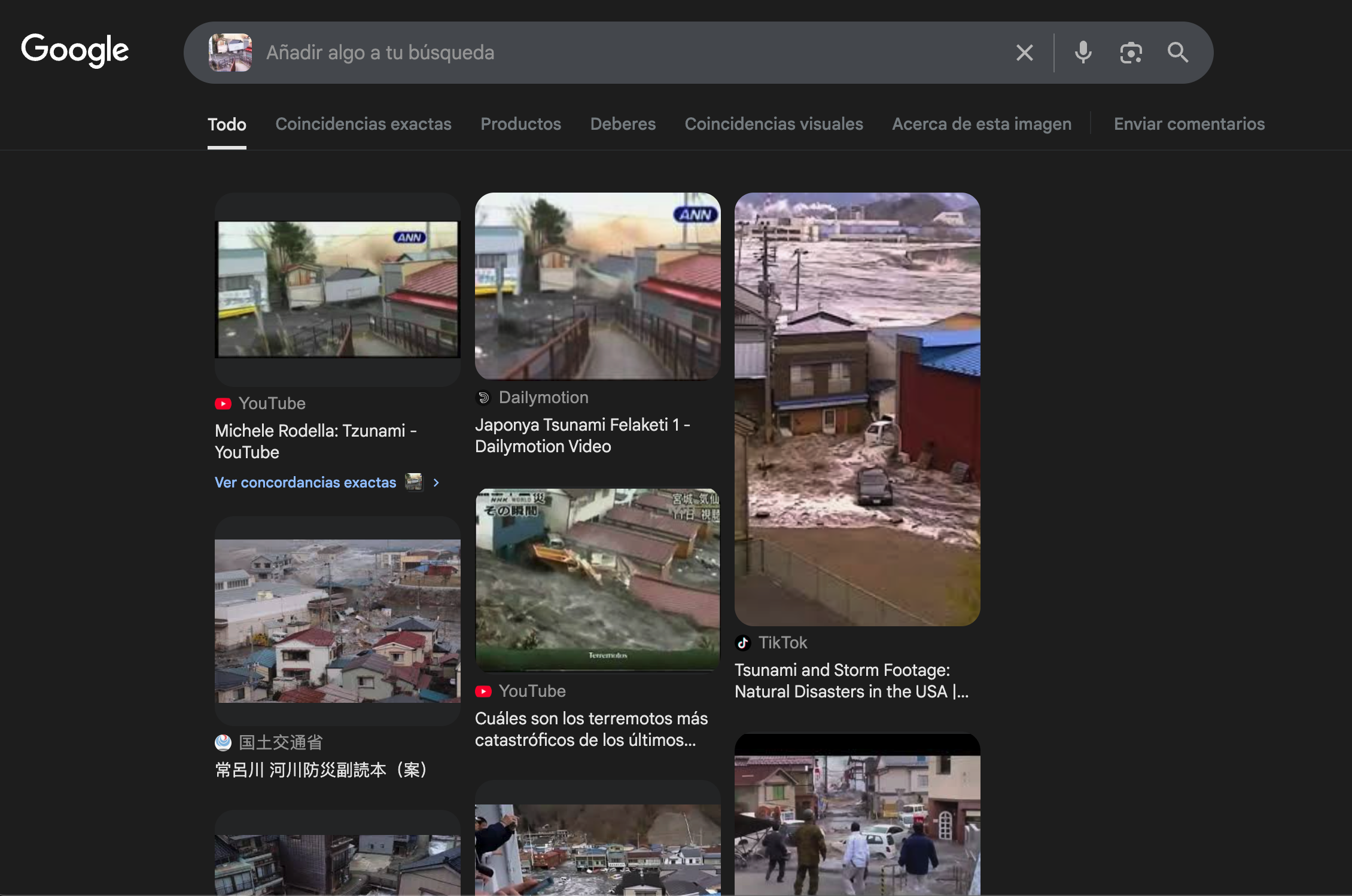
Task: Open thumbnail of people walking on debris street
Action: pyautogui.click(x=857, y=815)
